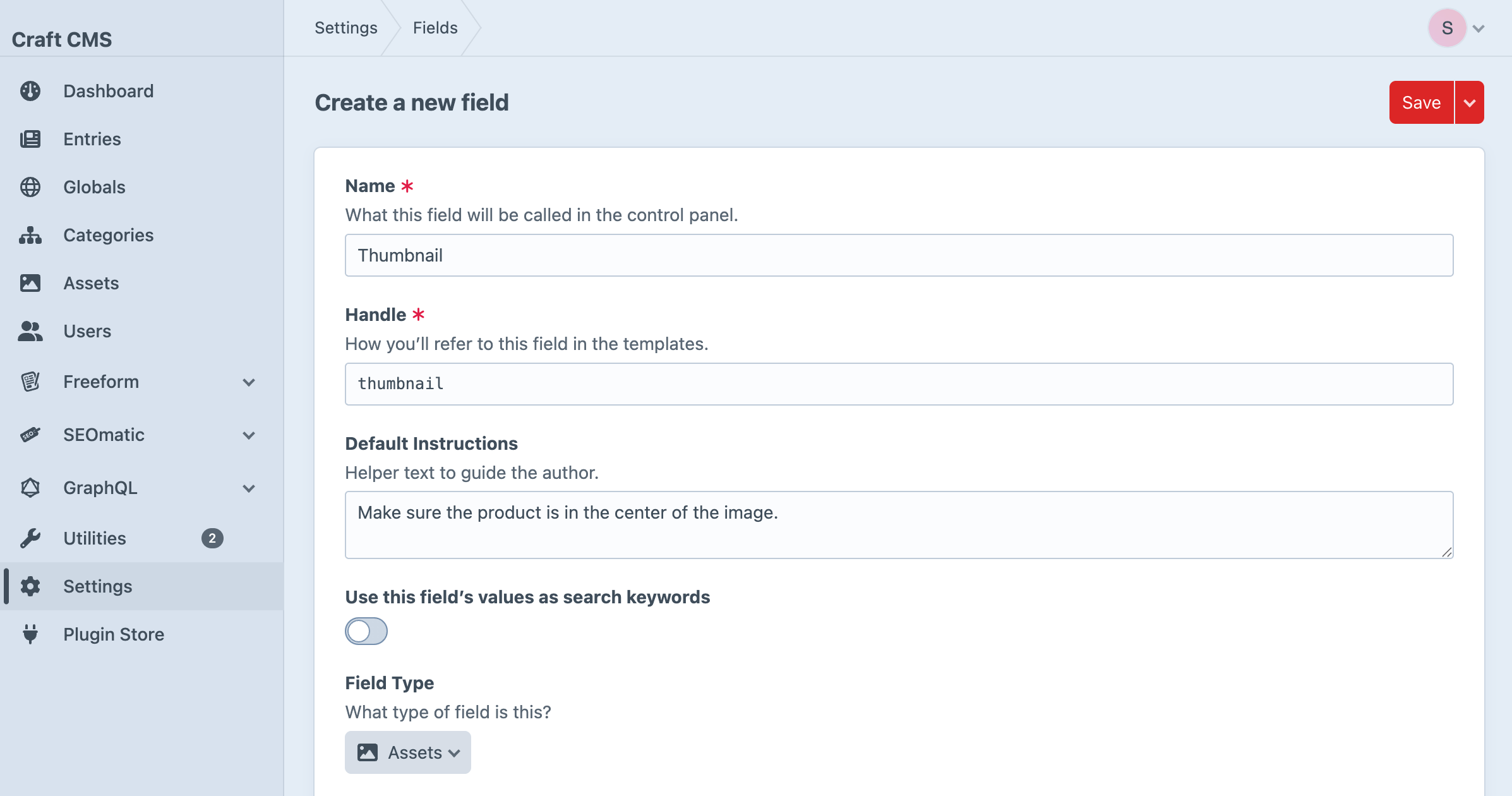Viewport: 1512px width, 796px height.
Task: Expand the SEOmatic submenu chevron
Action: (x=249, y=435)
